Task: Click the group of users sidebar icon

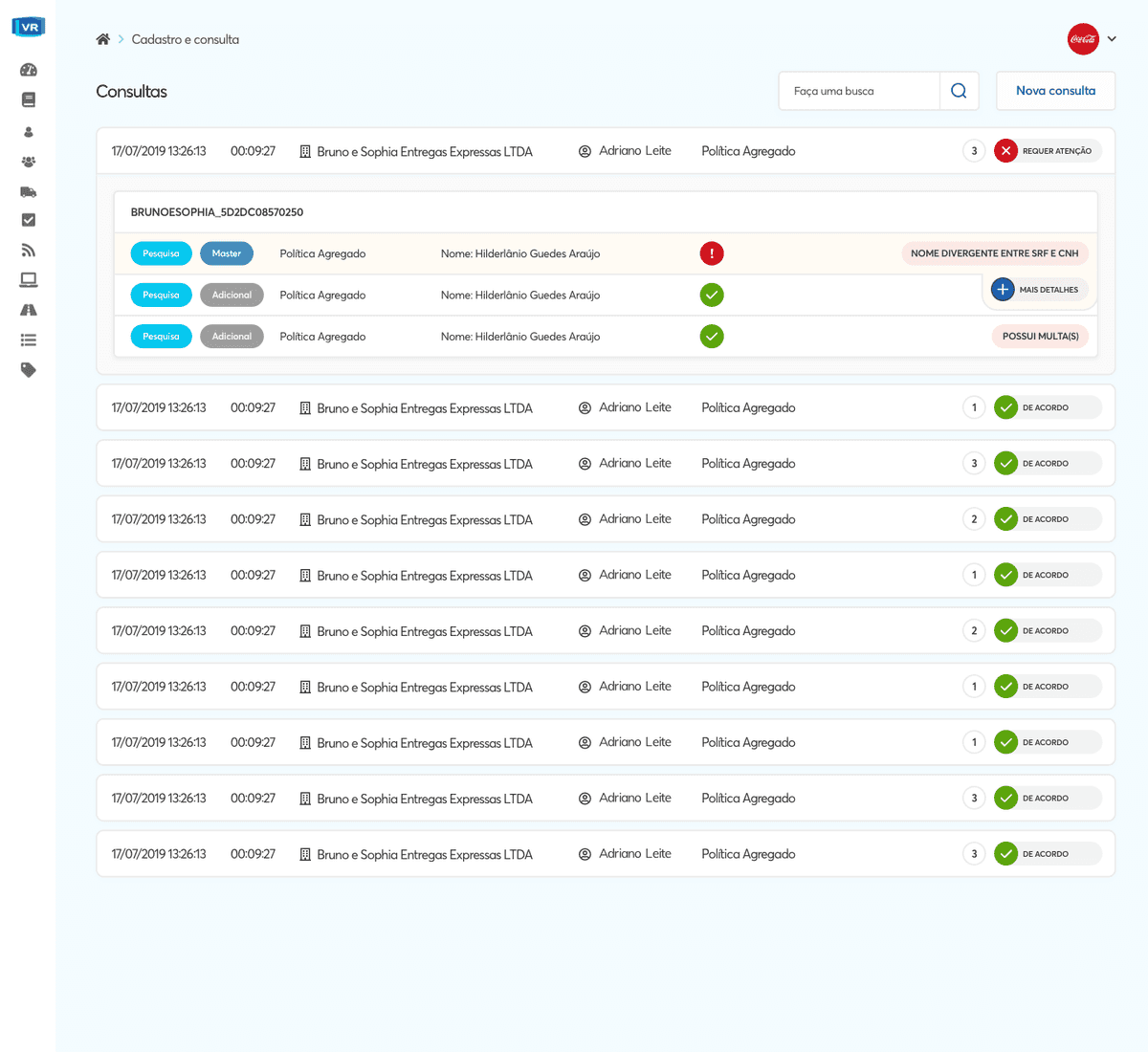Action: [x=28, y=162]
